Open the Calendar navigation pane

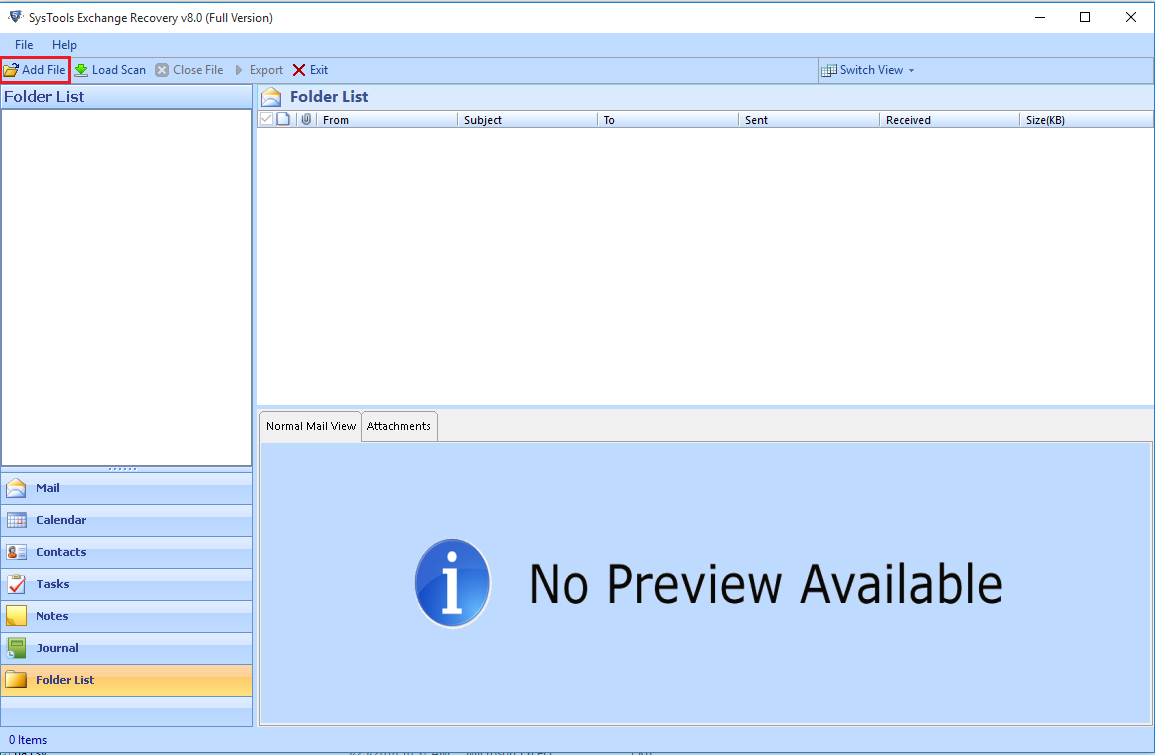60,520
